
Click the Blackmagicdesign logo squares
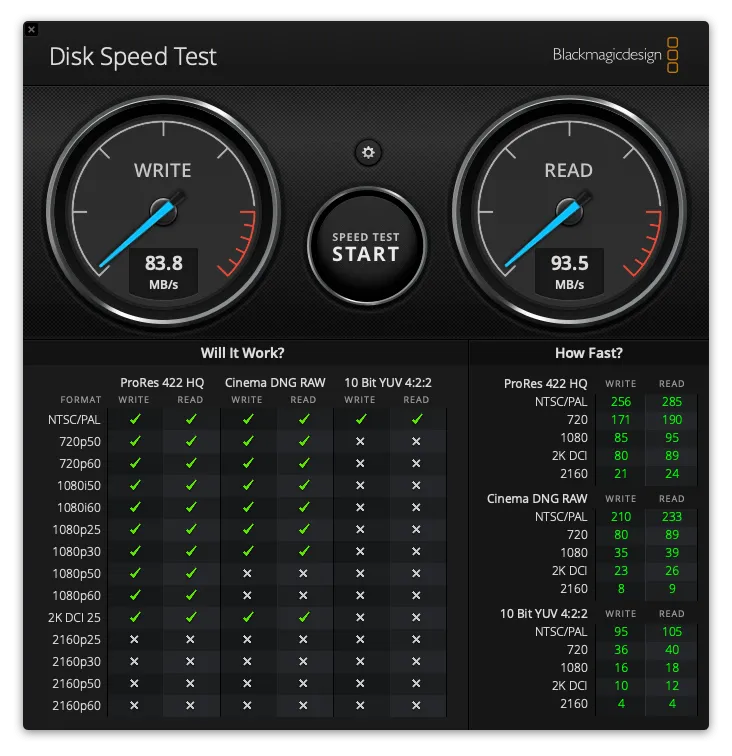tap(672, 55)
